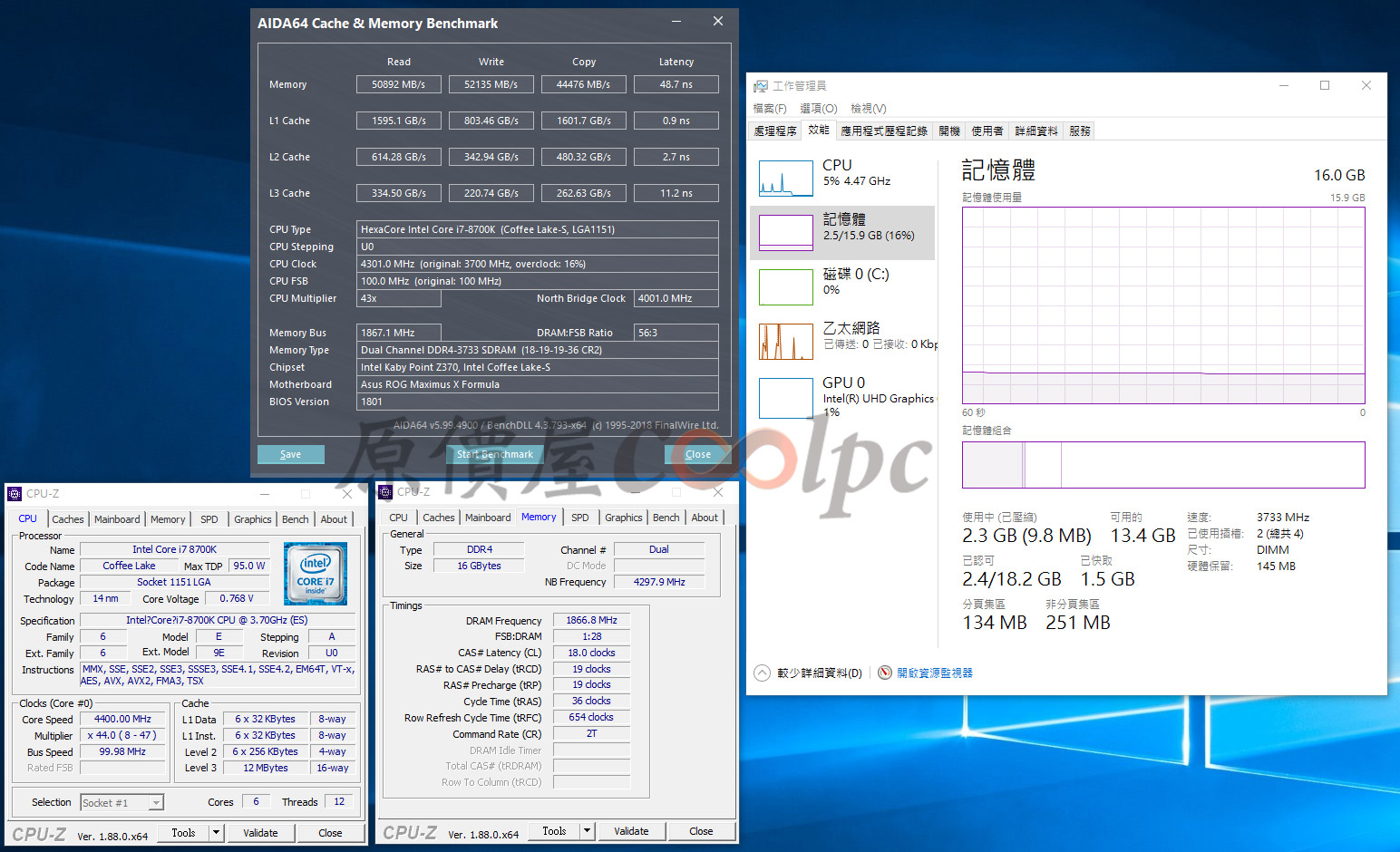Click the fewer details arrow icon
Image resolution: width=1400 pixels, height=852 pixels.
[763, 673]
